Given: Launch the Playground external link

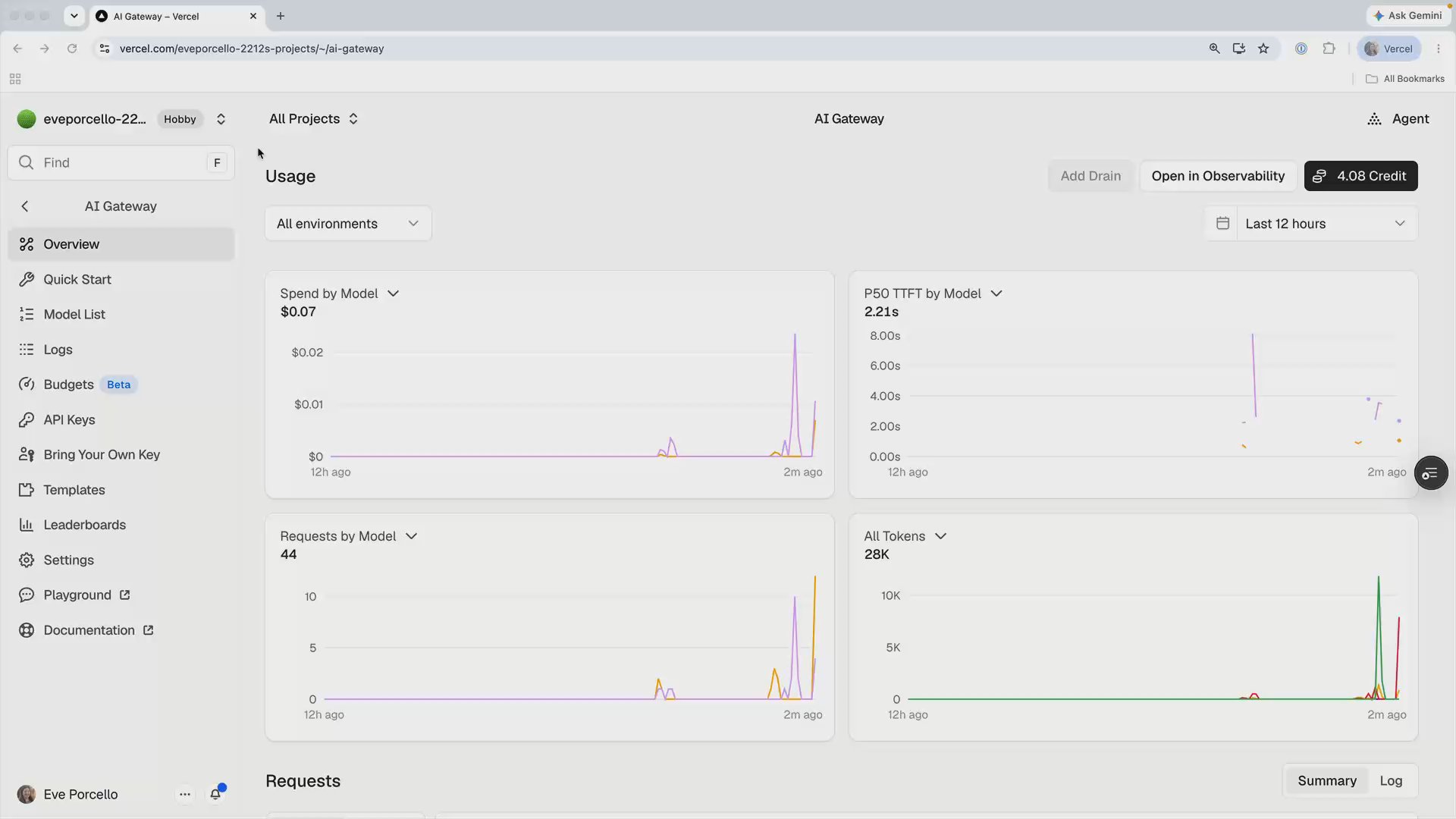Looking at the screenshot, I should pos(121,595).
